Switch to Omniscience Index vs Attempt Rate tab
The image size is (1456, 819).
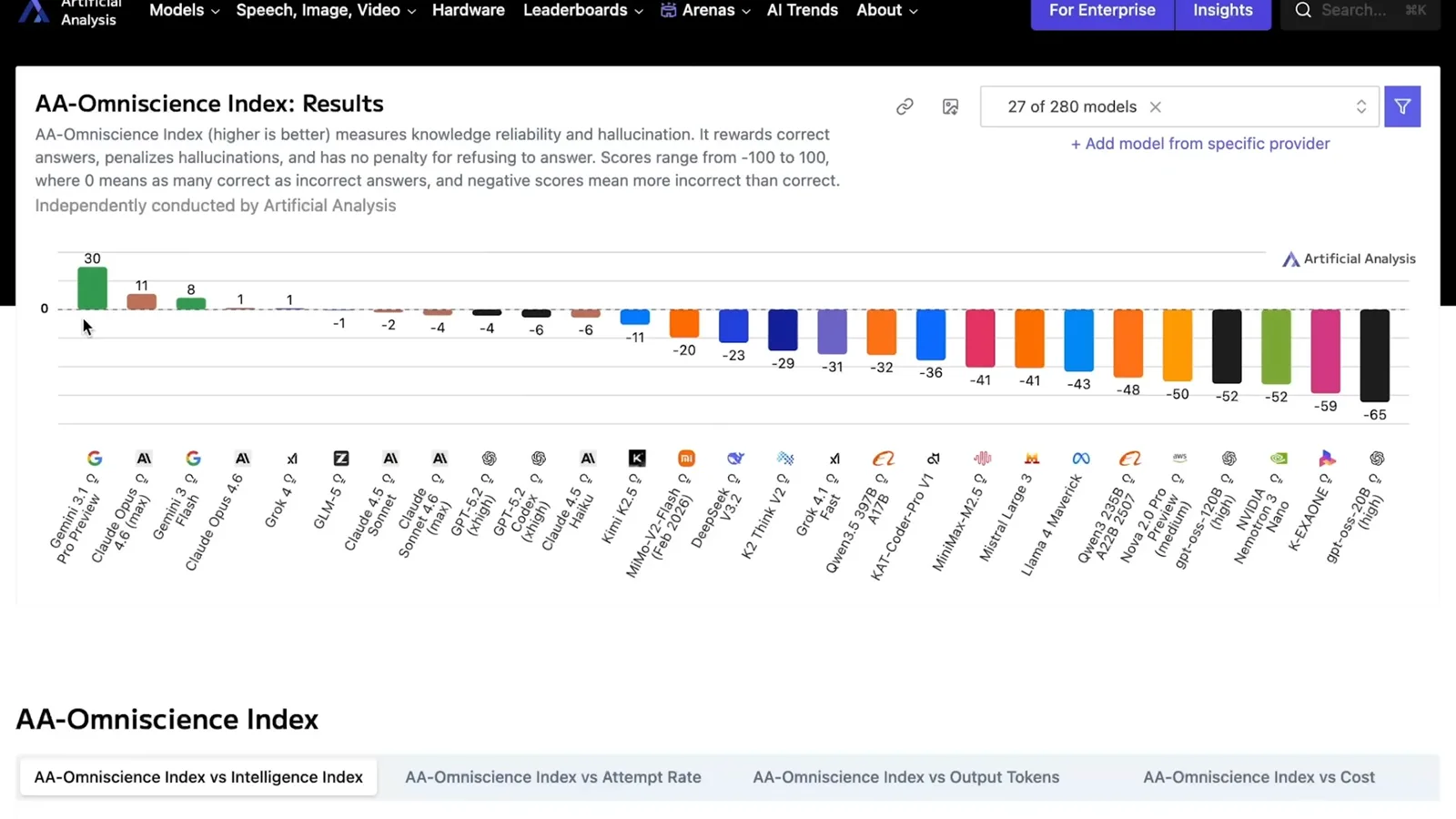pyautogui.click(x=553, y=777)
